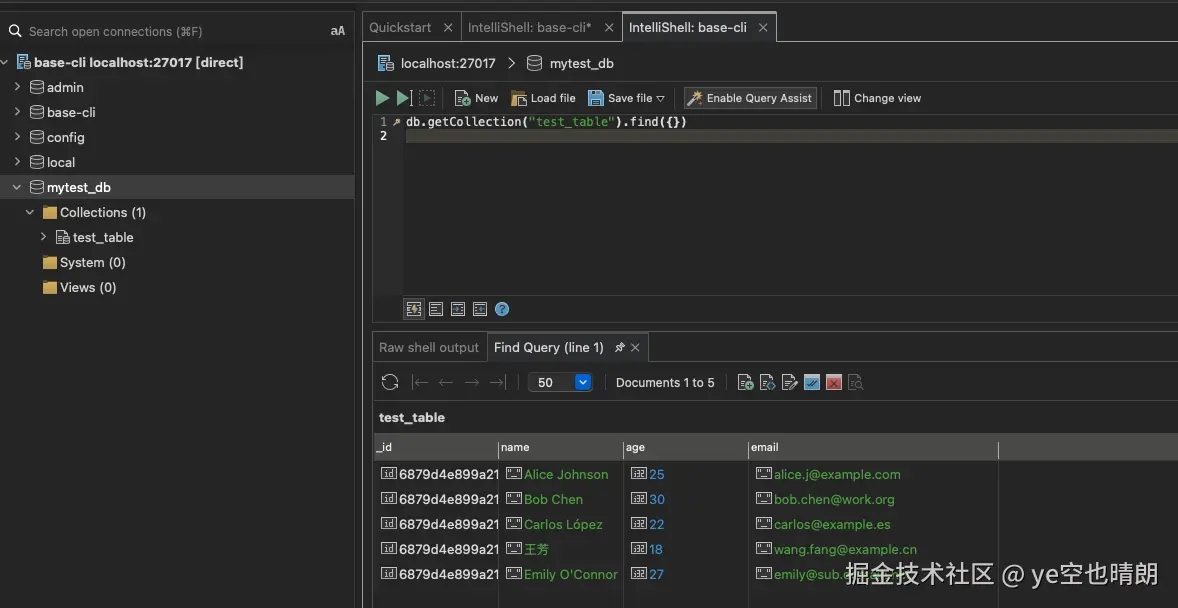Click the Change view button
Image resolution: width=1178 pixels, height=608 pixels.
click(877, 98)
